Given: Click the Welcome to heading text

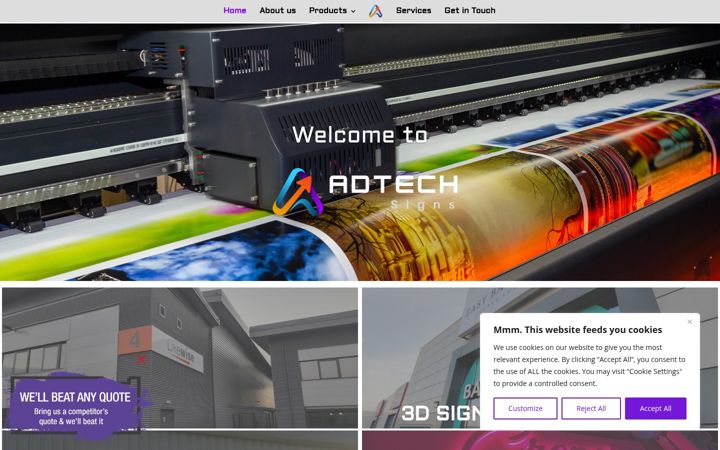Looking at the screenshot, I should pyautogui.click(x=360, y=135).
